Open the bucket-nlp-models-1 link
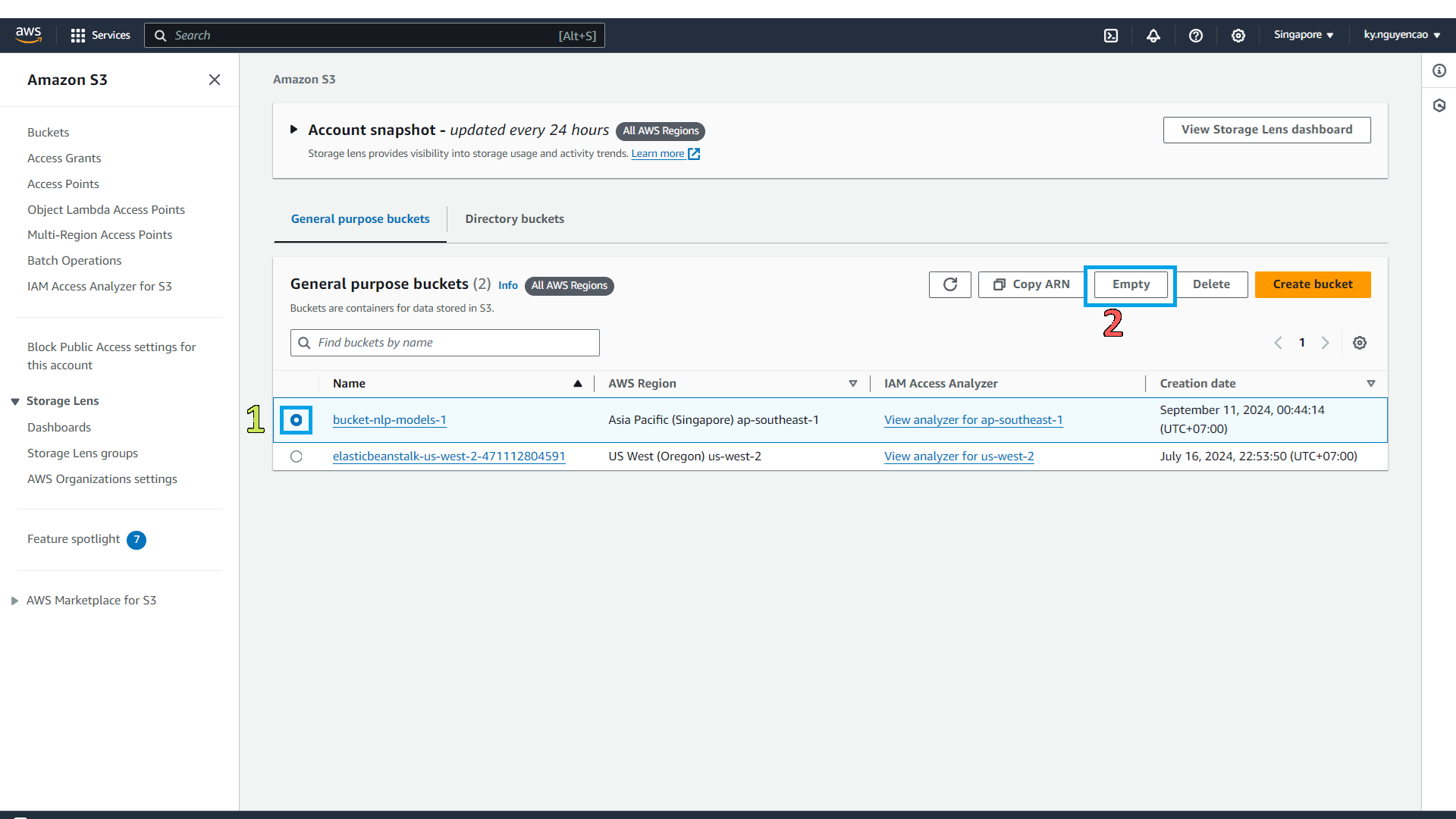This screenshot has height=819, width=1456. pyautogui.click(x=390, y=420)
